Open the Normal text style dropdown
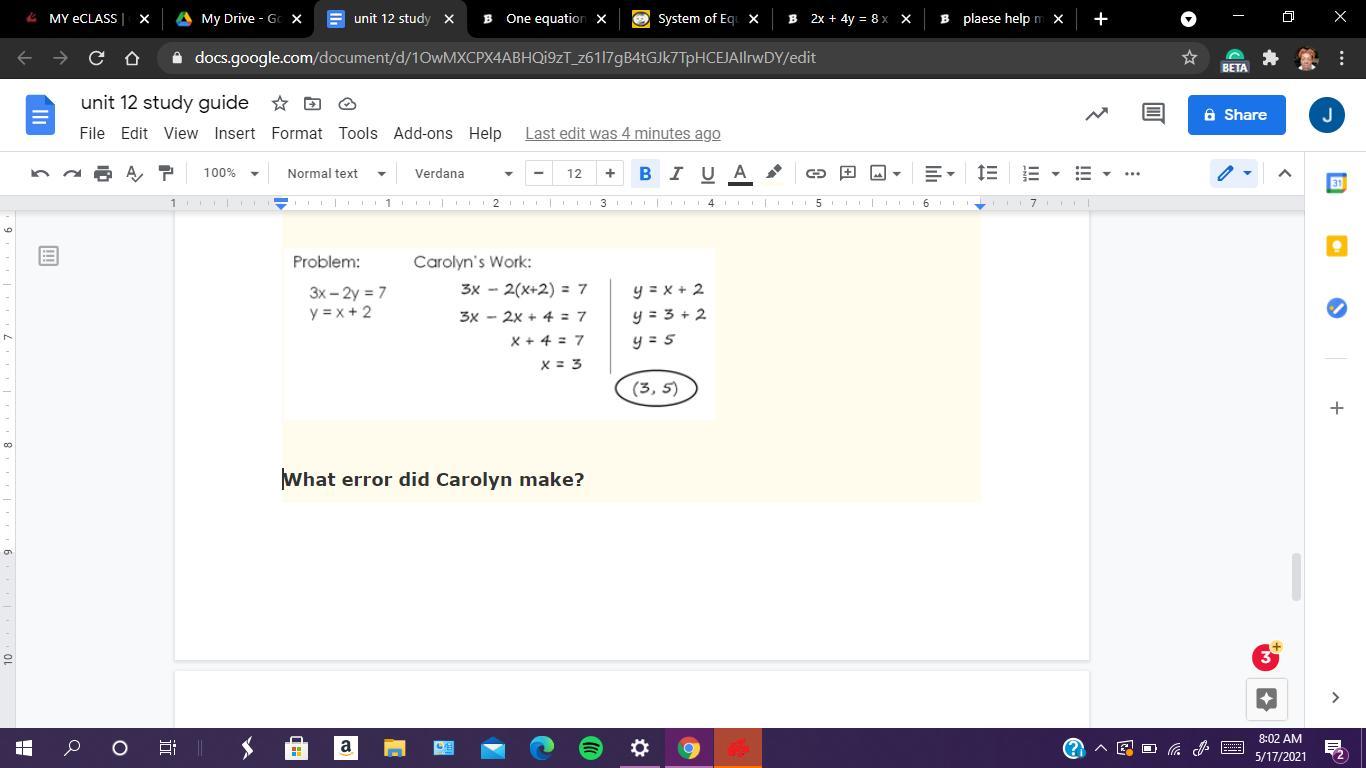Screen dimensions: 1366x768 pyautogui.click(x=336, y=173)
